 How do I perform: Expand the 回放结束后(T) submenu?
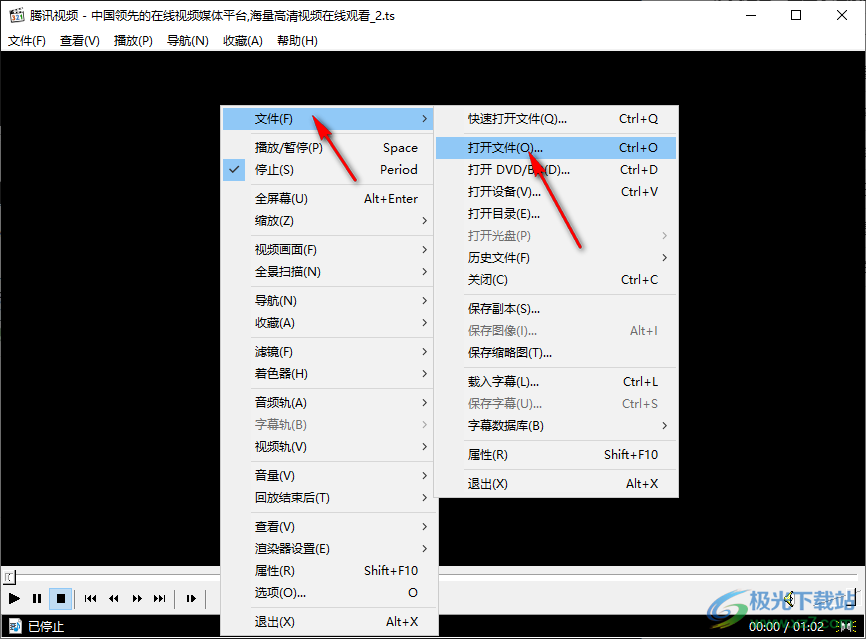(328, 498)
